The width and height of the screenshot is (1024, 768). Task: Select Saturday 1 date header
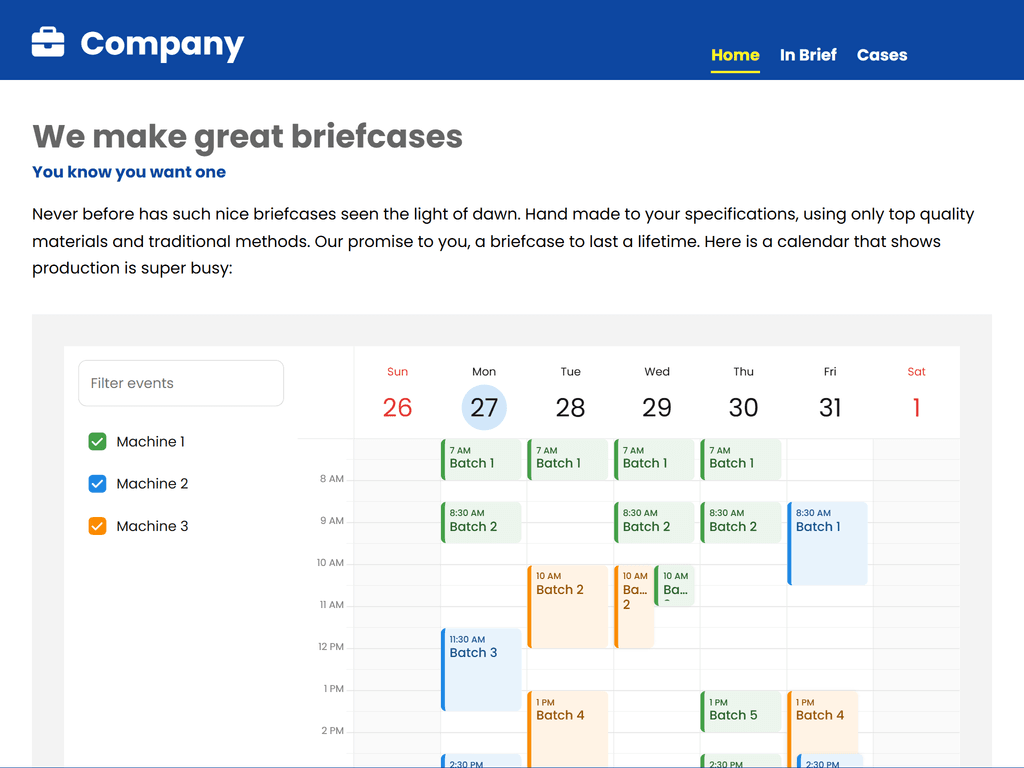(916, 407)
